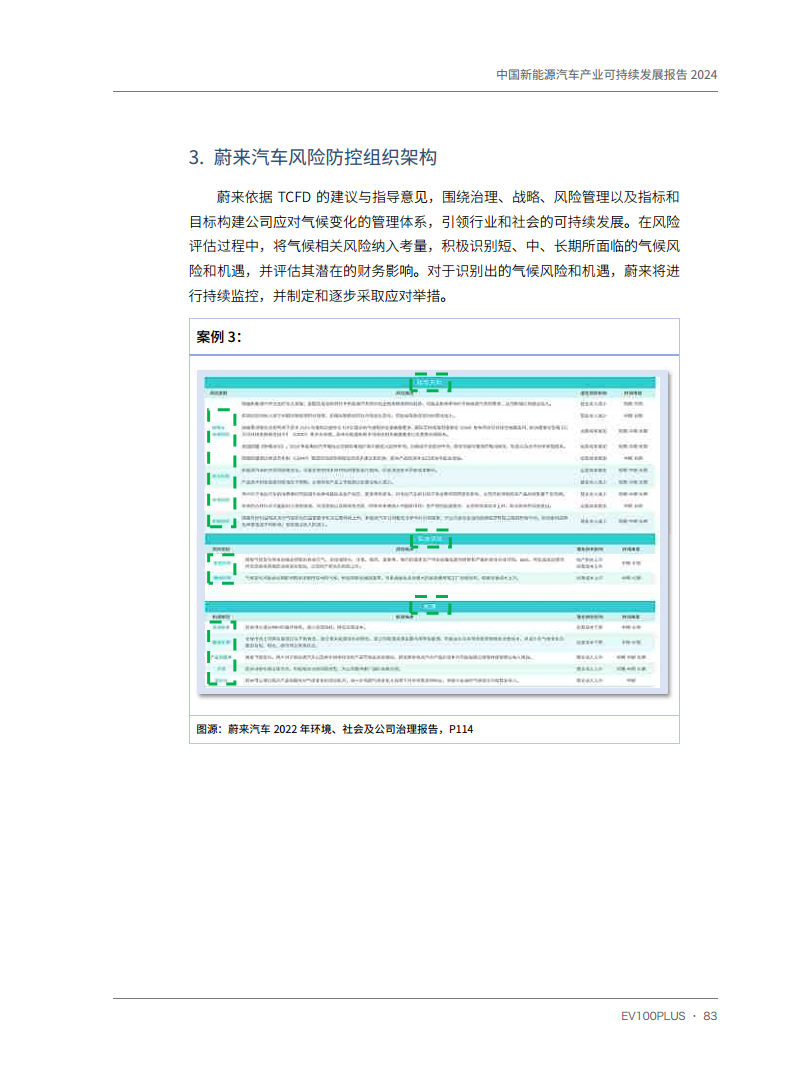The image size is (793, 1077).
Task: Select the heading "3. 蔚来汽车风险防控组织架构"
Action: tap(312, 157)
